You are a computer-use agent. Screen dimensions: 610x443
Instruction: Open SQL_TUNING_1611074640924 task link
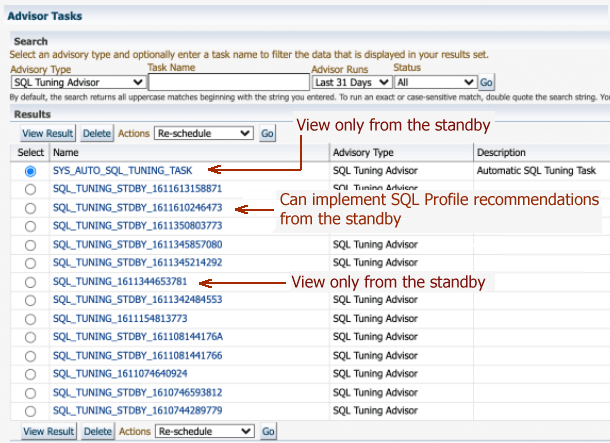pos(120,373)
